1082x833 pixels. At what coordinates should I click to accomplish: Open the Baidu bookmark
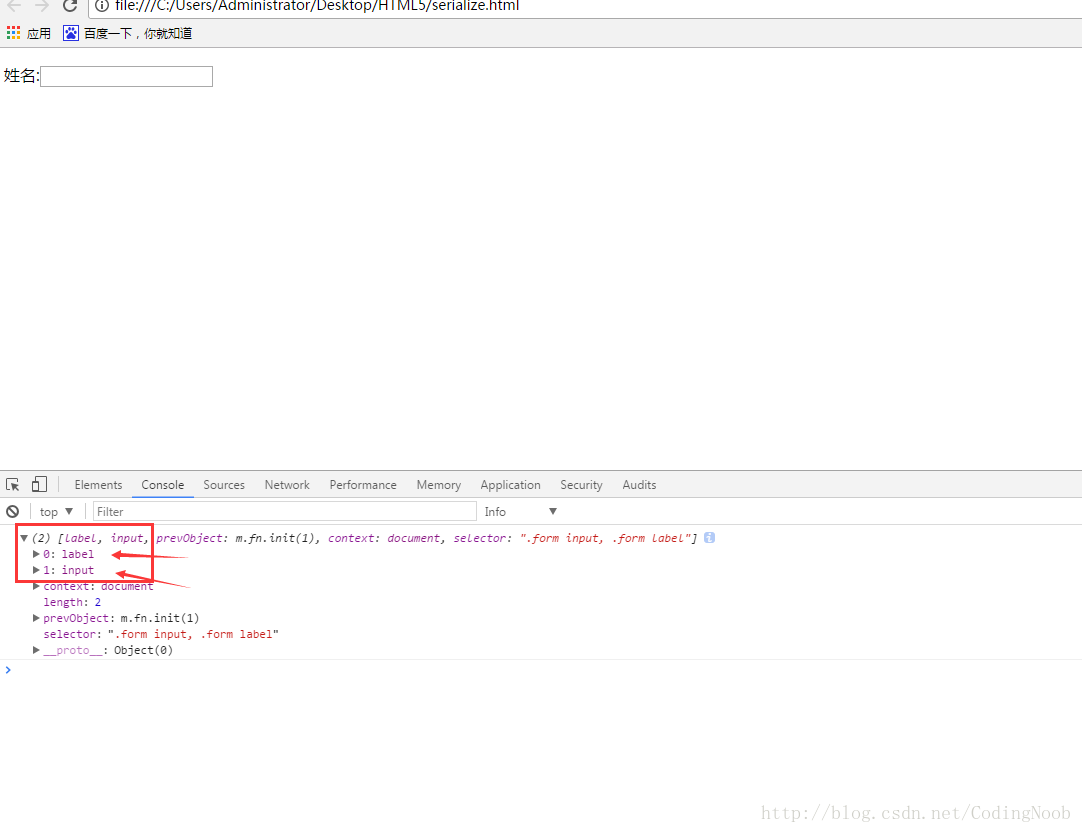[x=128, y=33]
